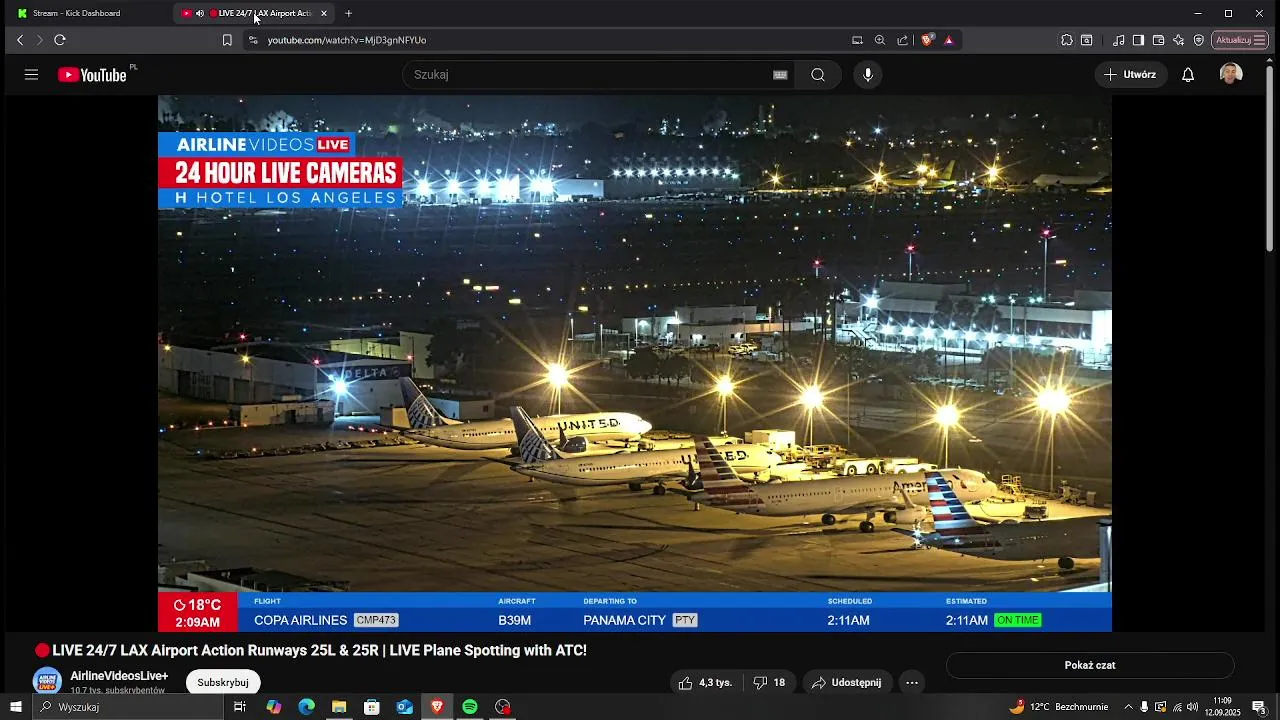Open the tab search toolbar icon
The image size is (1280, 720).
click(x=1087, y=40)
